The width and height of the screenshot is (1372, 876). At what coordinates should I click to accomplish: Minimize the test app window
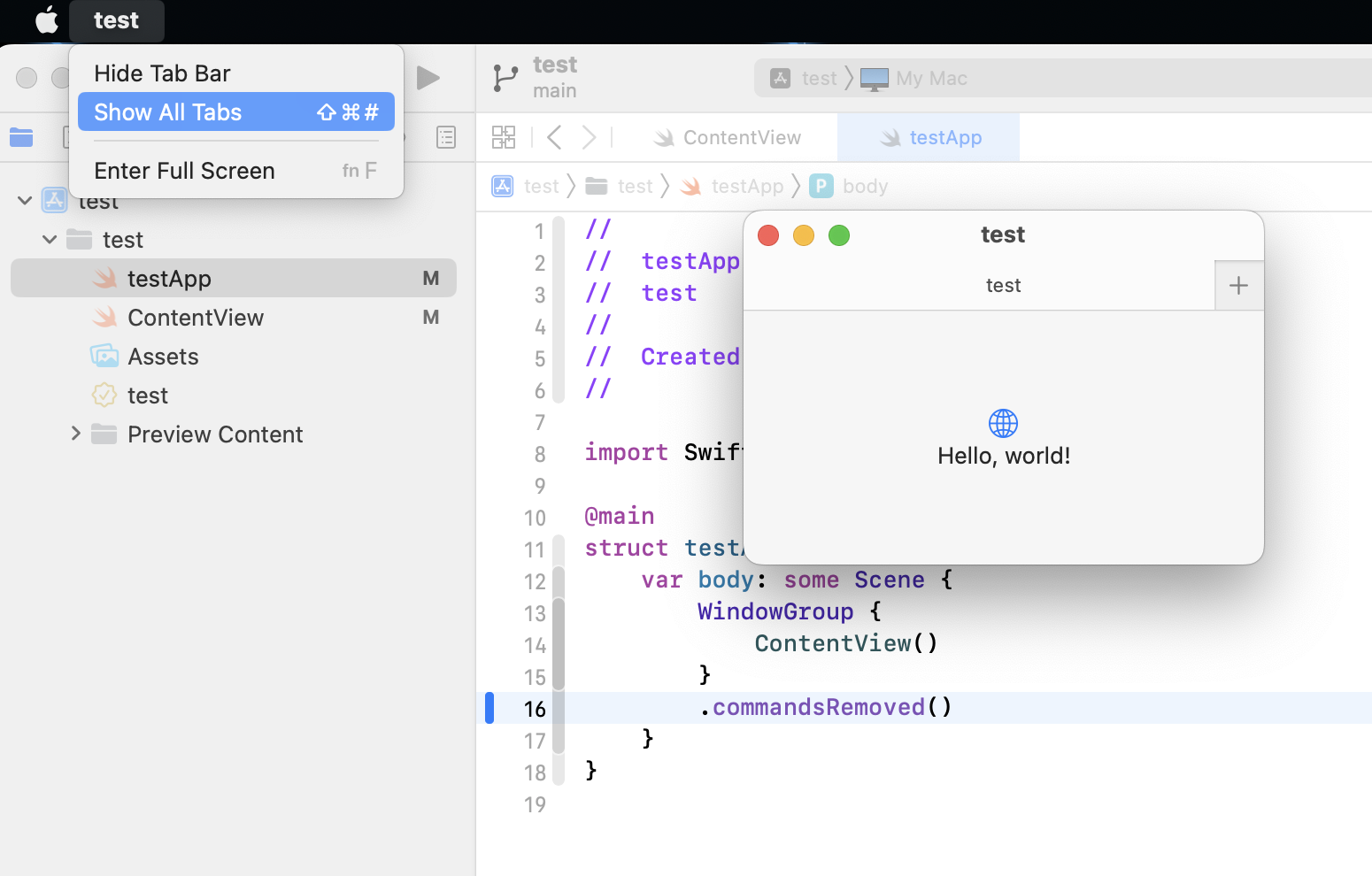(804, 235)
